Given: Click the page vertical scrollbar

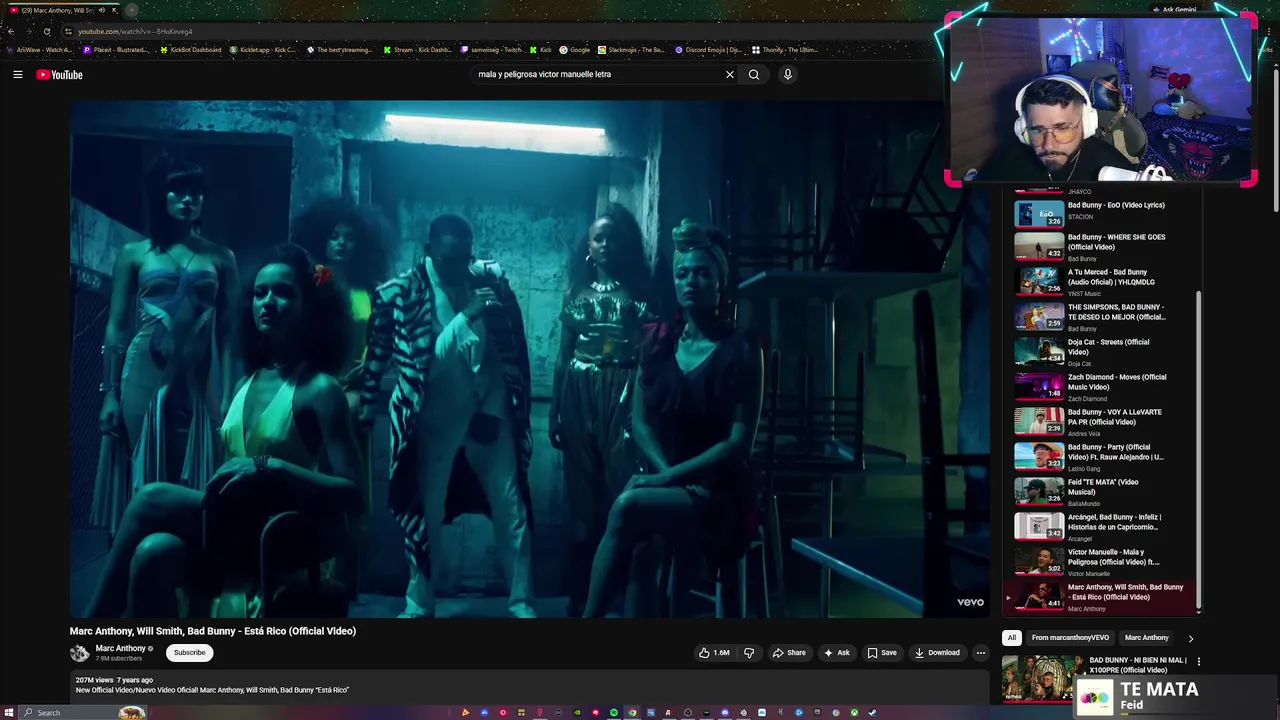Looking at the screenshot, I should [x=1275, y=140].
